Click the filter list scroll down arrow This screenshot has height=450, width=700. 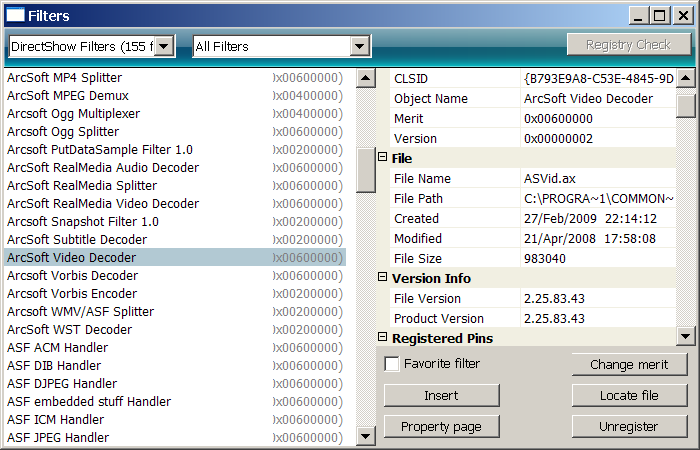366,436
